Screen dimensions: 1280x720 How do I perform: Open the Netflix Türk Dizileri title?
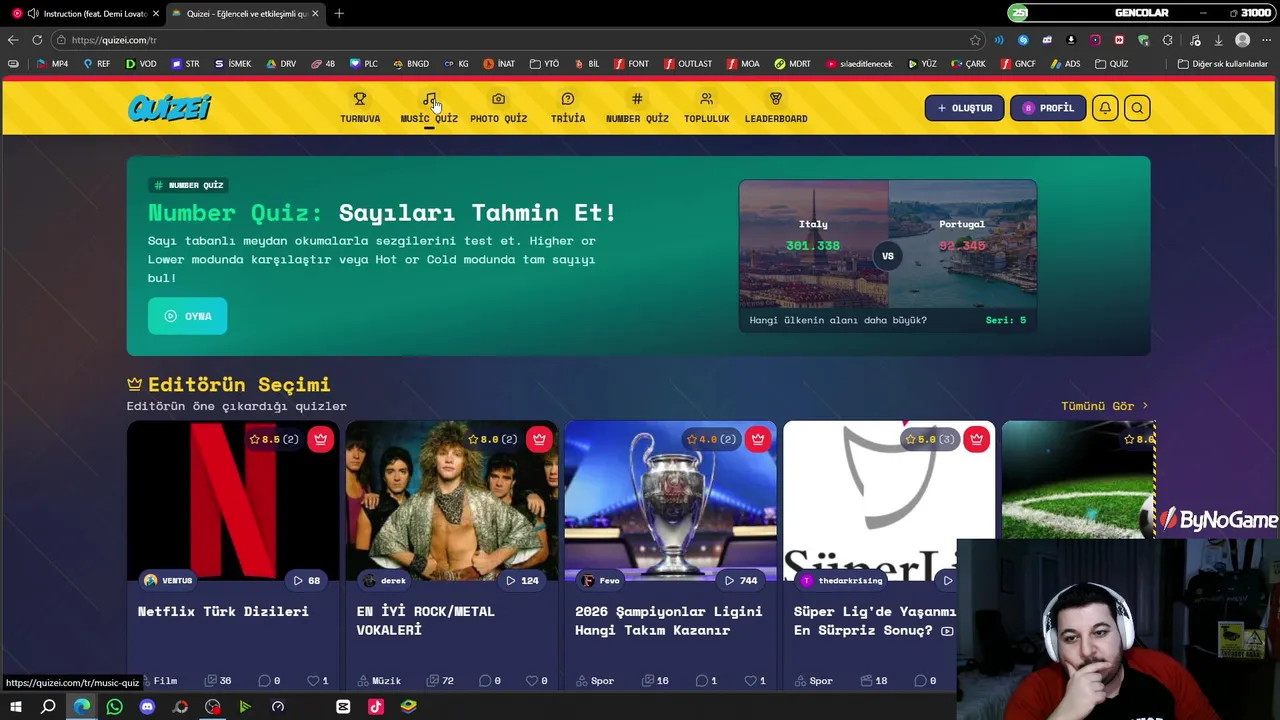click(223, 611)
